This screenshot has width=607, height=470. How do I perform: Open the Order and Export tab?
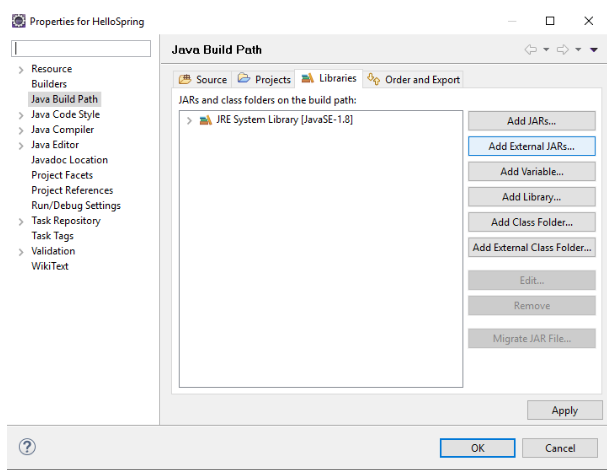pos(414,80)
